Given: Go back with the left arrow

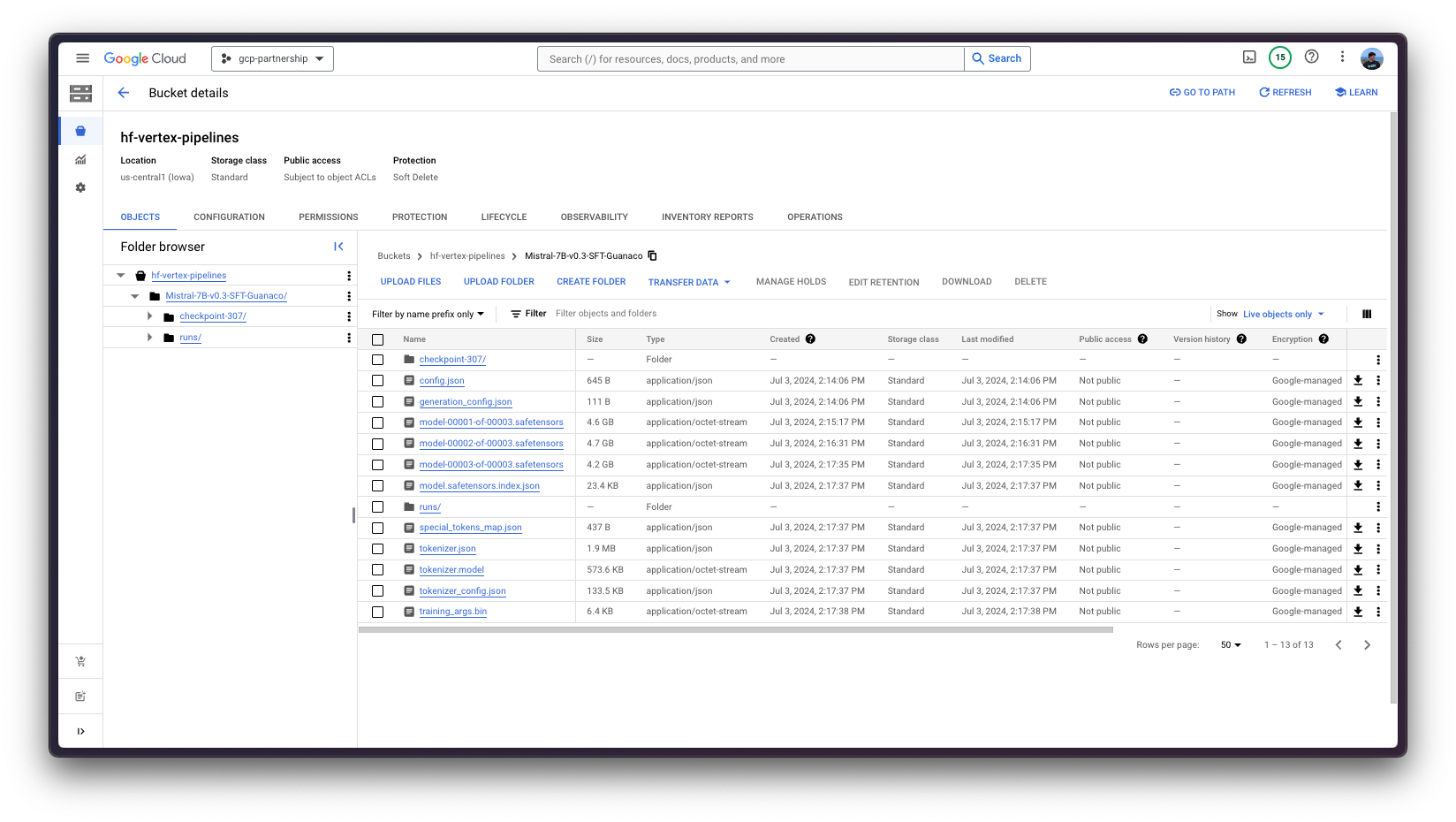Looking at the screenshot, I should tap(124, 93).
